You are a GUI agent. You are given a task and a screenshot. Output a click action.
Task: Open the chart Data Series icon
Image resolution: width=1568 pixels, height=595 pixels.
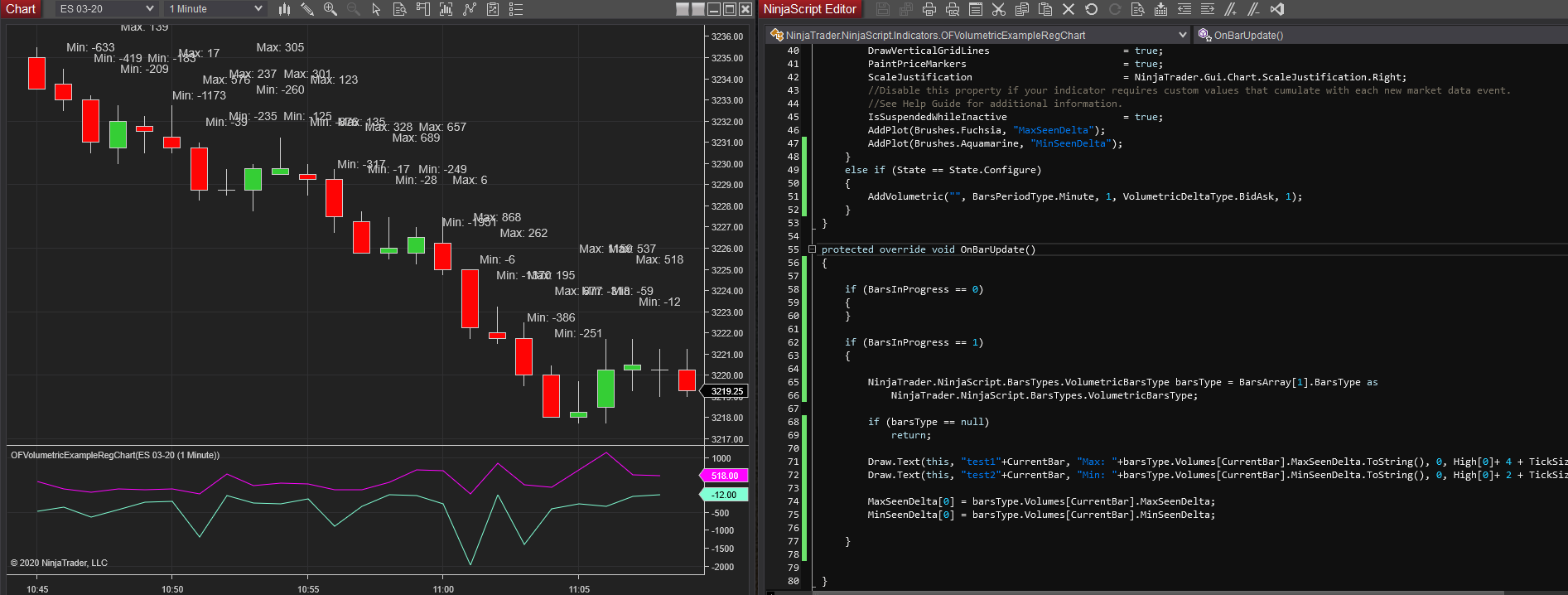point(446,9)
